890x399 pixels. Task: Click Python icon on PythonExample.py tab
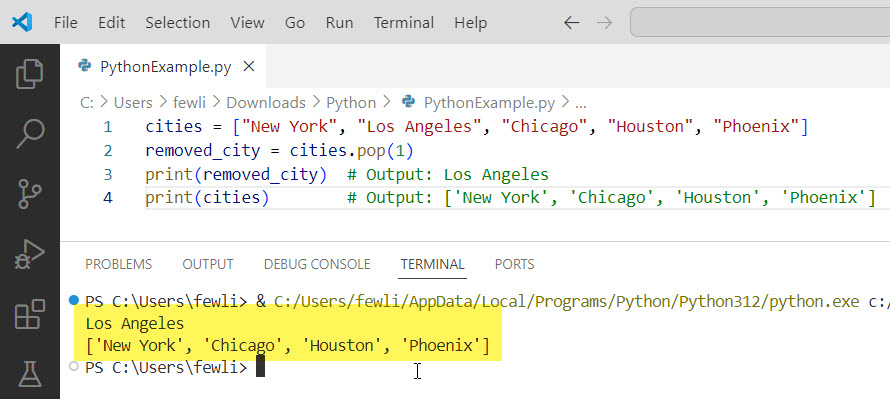click(x=85, y=66)
